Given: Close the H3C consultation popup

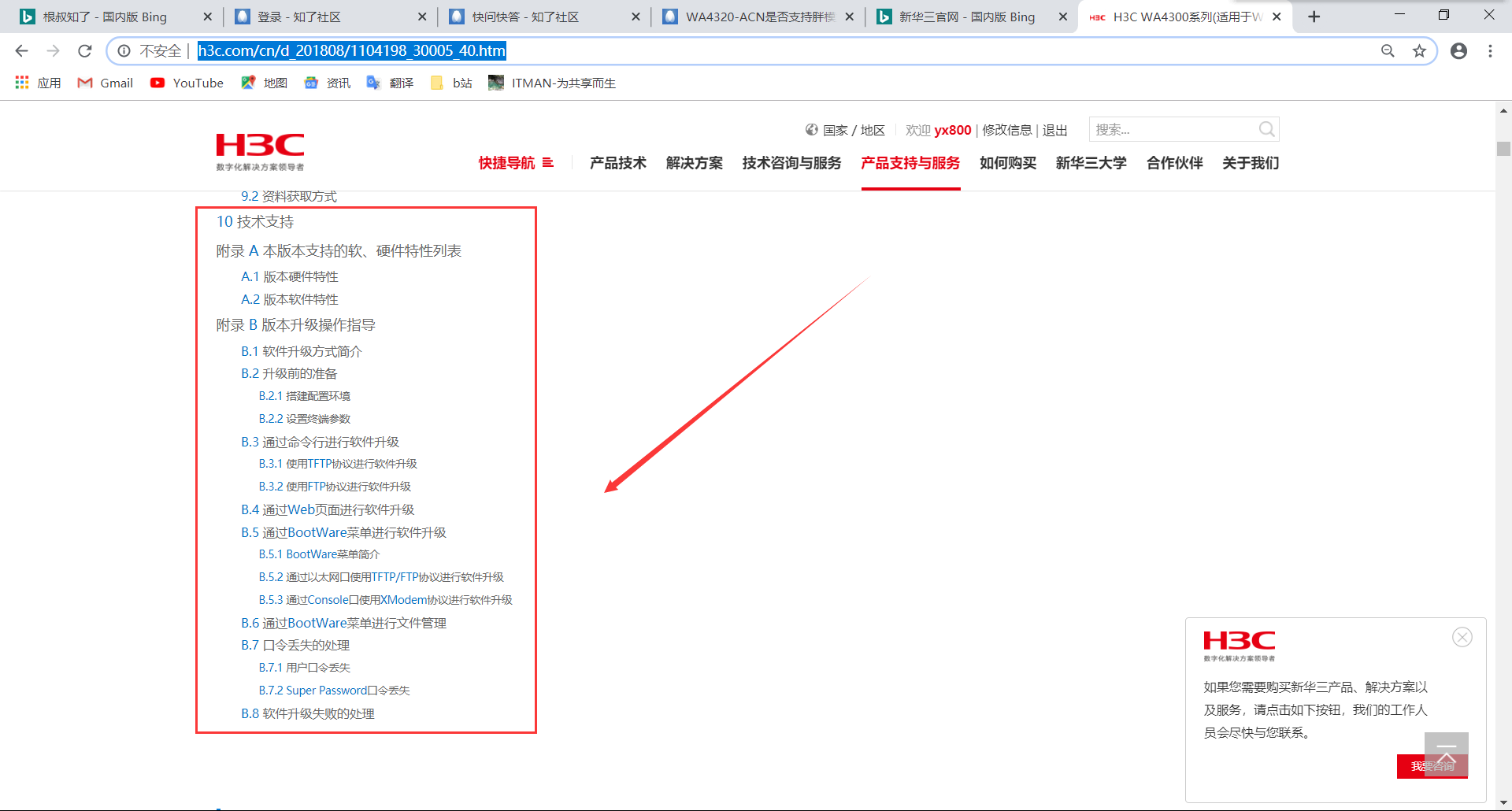Looking at the screenshot, I should 1462,637.
